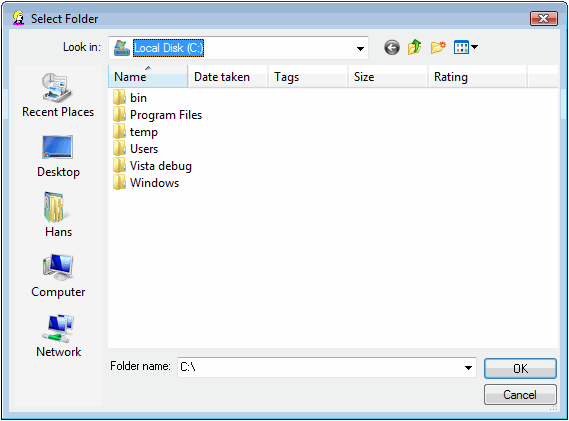
Task: Expand the Folder name history dropdown
Action: pyautogui.click(x=468, y=368)
